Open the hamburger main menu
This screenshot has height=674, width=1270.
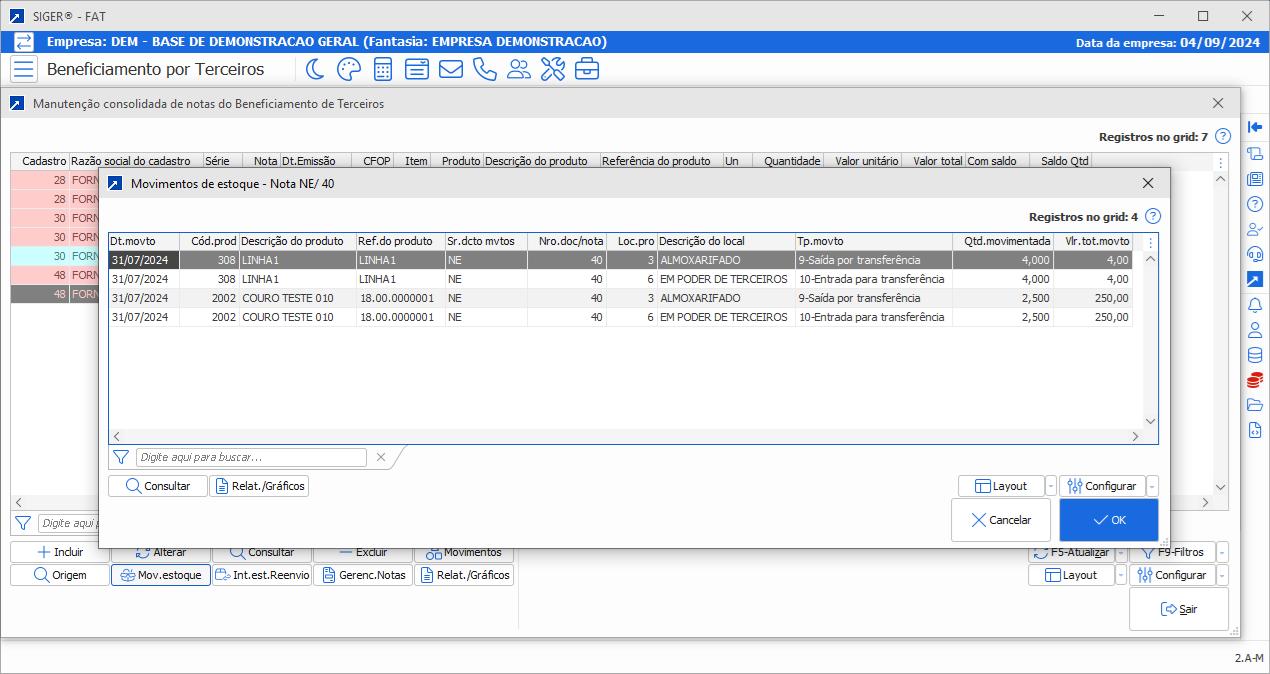pyautogui.click(x=24, y=69)
